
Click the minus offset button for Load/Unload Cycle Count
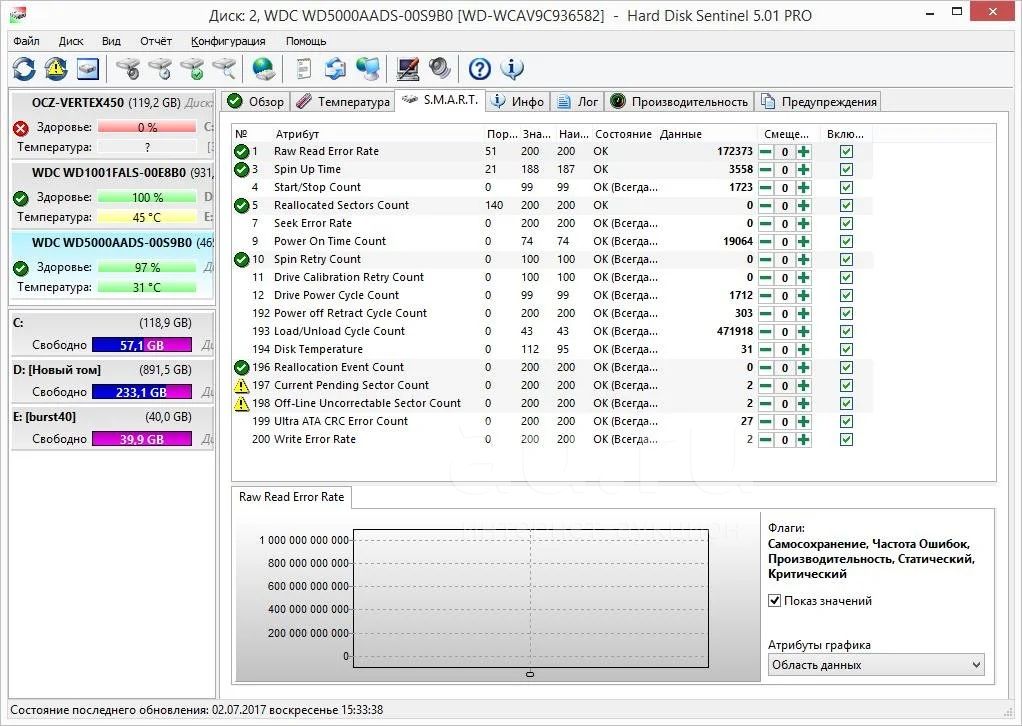point(766,332)
